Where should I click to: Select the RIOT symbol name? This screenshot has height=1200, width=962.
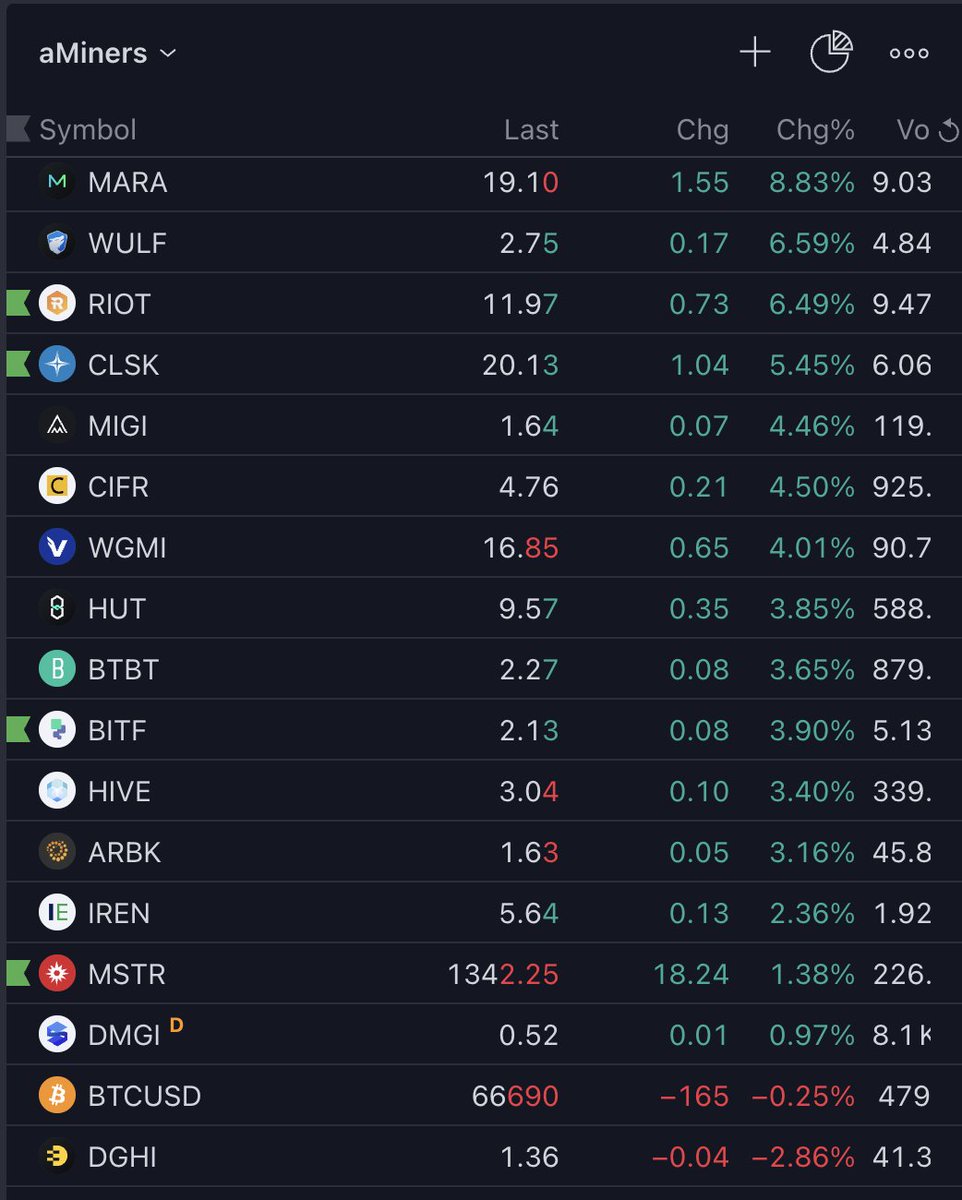pyautogui.click(x=119, y=304)
